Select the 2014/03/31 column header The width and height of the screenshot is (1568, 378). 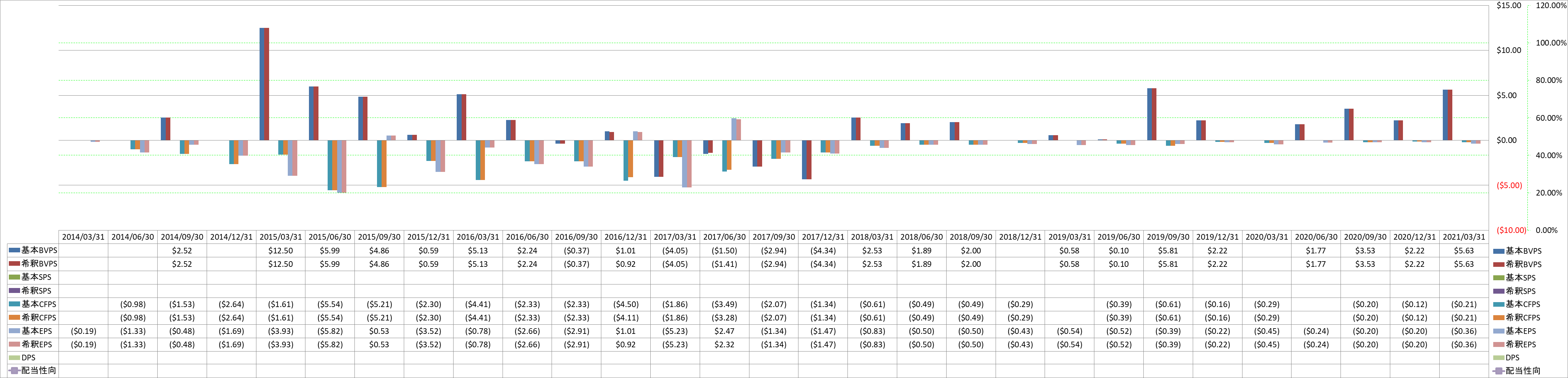pos(83,237)
